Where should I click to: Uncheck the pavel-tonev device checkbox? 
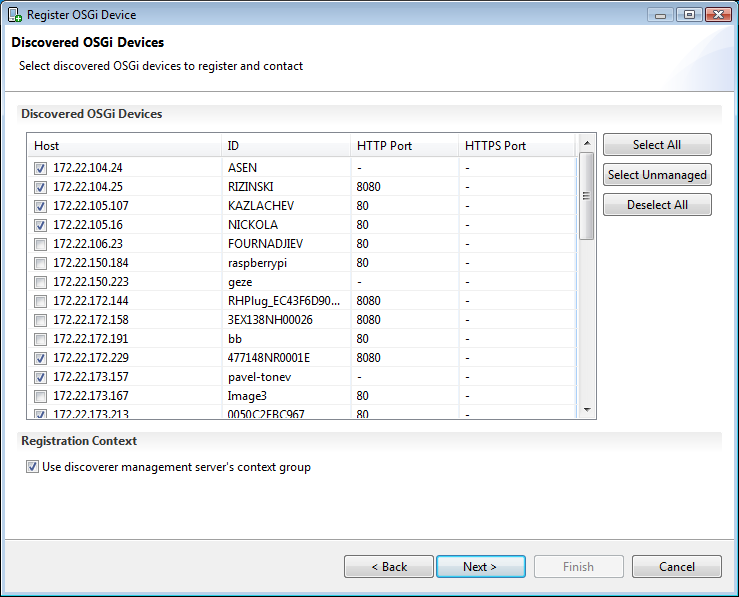(41, 377)
